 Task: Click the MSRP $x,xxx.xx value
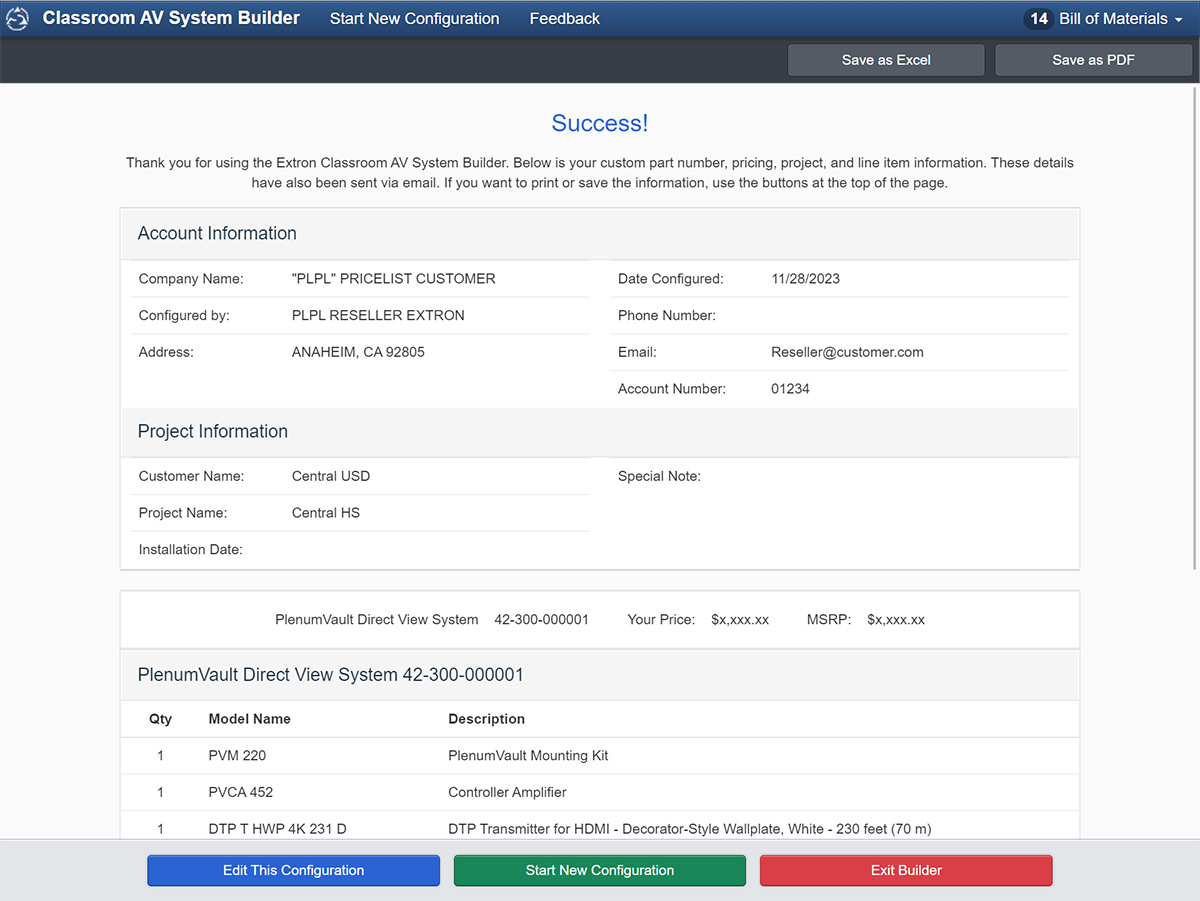pyautogui.click(x=896, y=620)
